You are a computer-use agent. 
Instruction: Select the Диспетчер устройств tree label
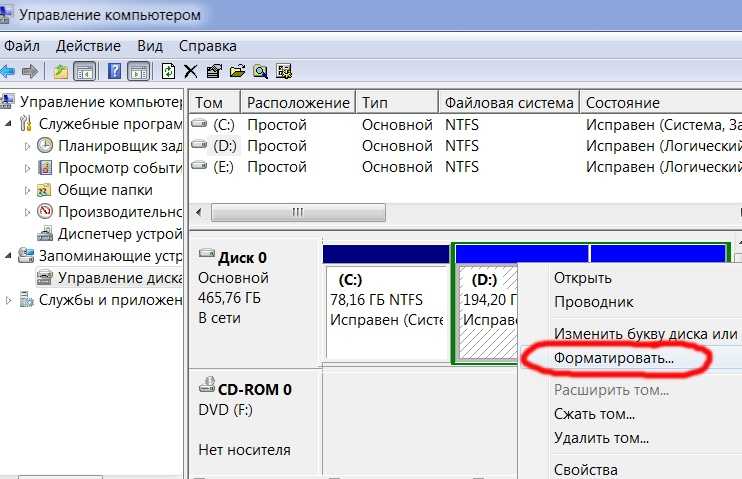119,234
